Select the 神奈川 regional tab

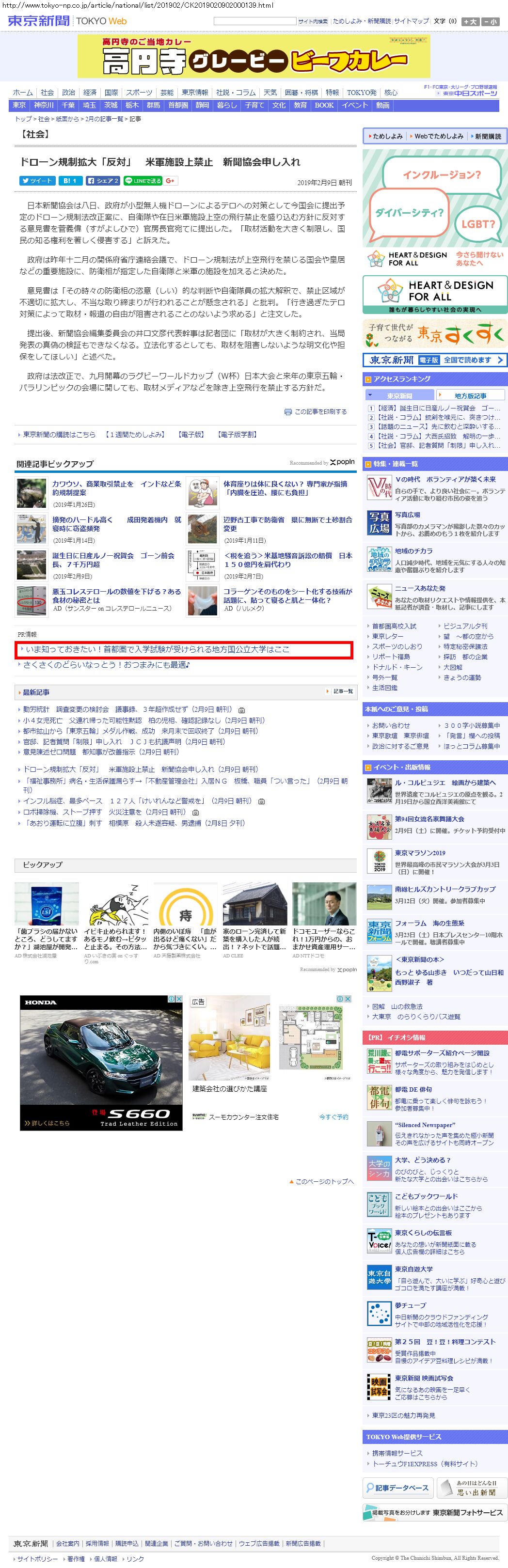44,105
